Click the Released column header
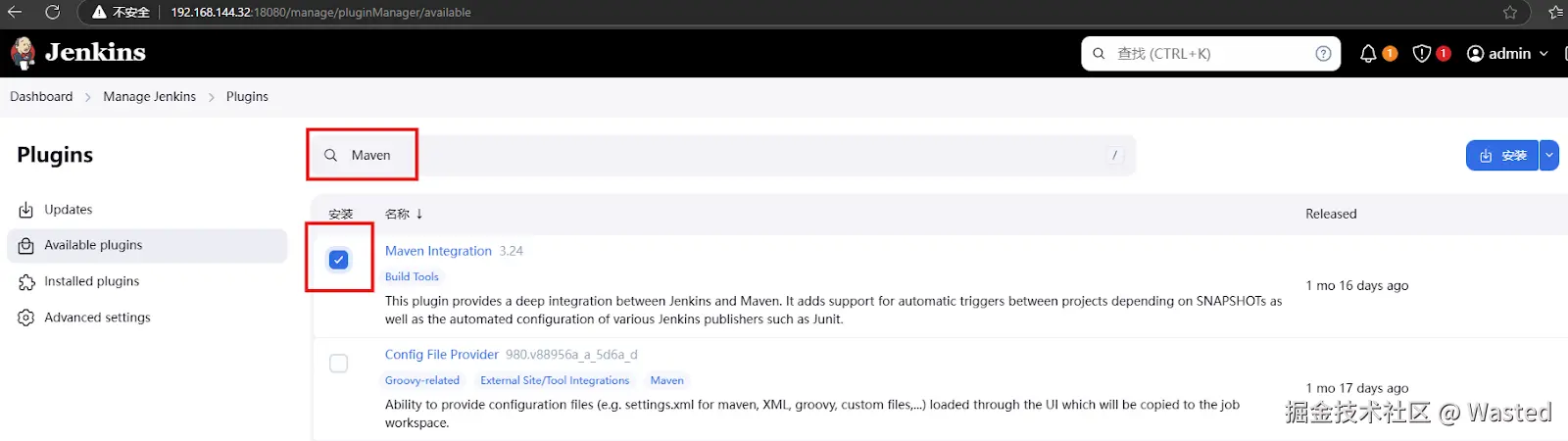1568x441 pixels. pos(1331,214)
